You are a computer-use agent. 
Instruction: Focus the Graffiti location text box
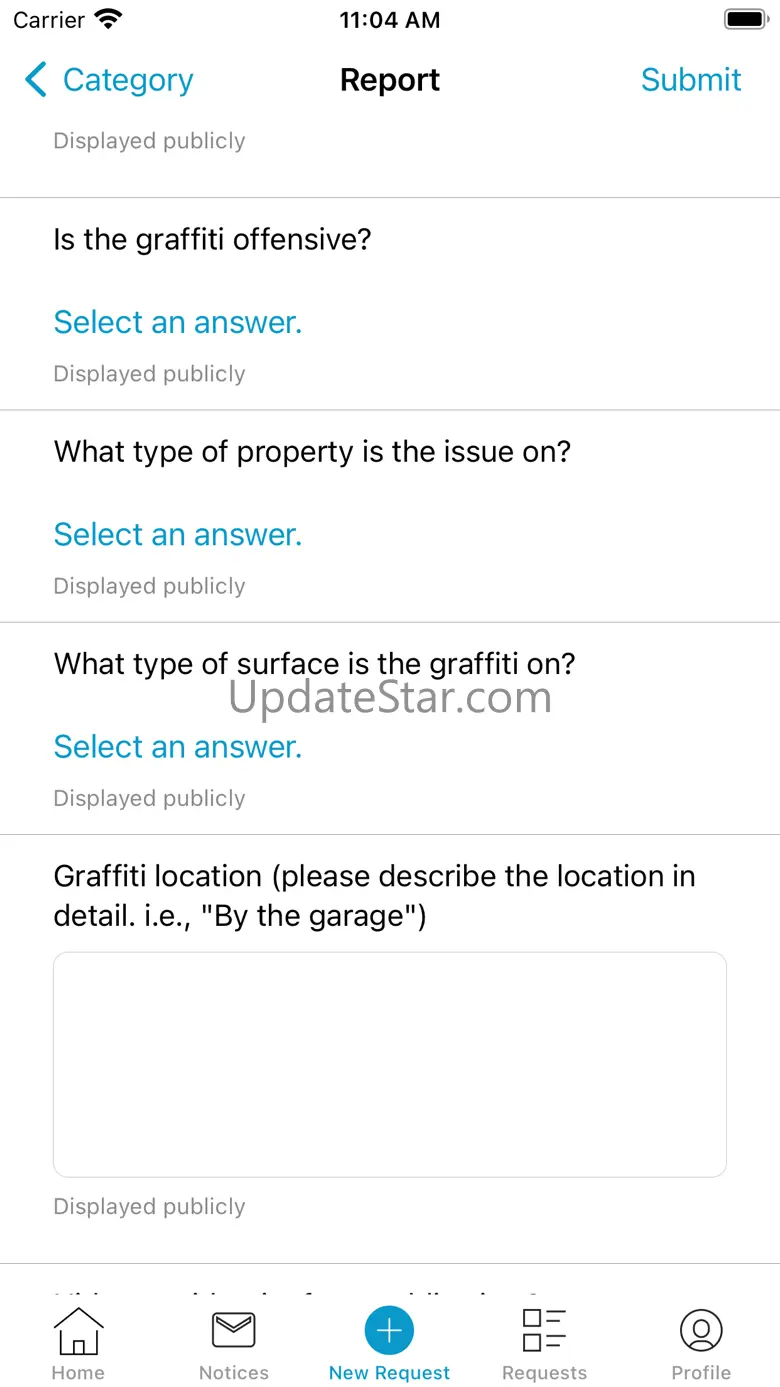pyautogui.click(x=390, y=1064)
